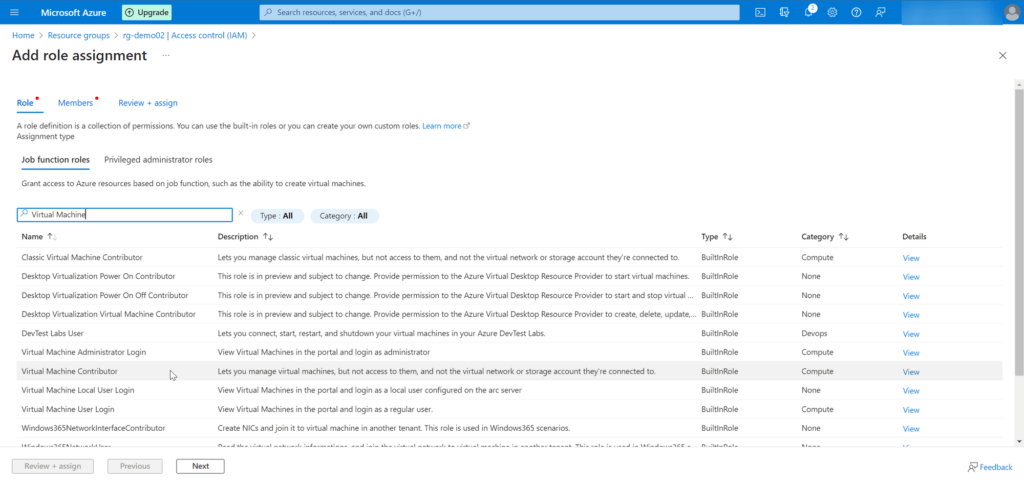
Task: Focus the top search resources field
Action: [500, 12]
